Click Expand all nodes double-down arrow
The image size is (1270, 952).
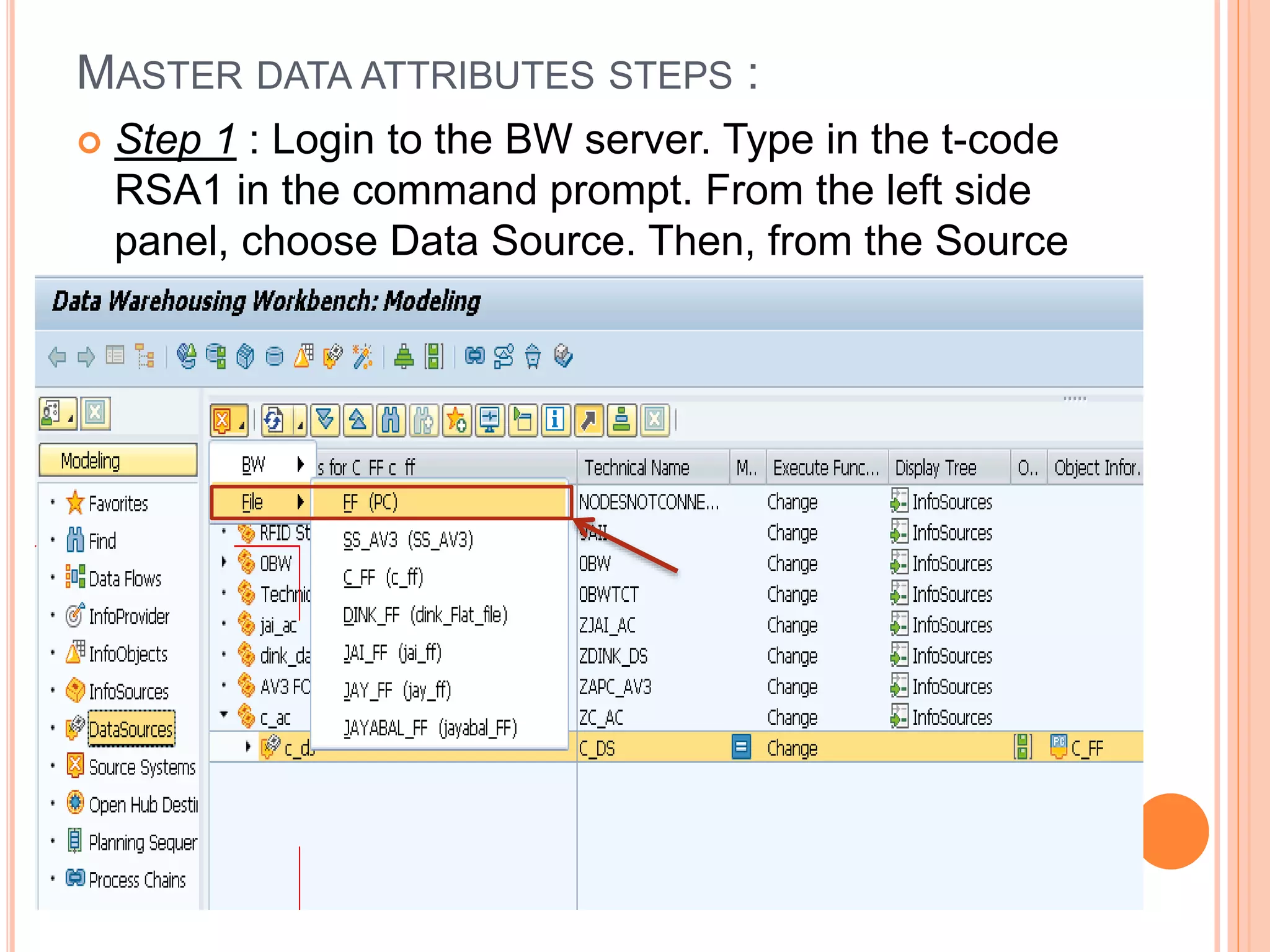(326, 421)
